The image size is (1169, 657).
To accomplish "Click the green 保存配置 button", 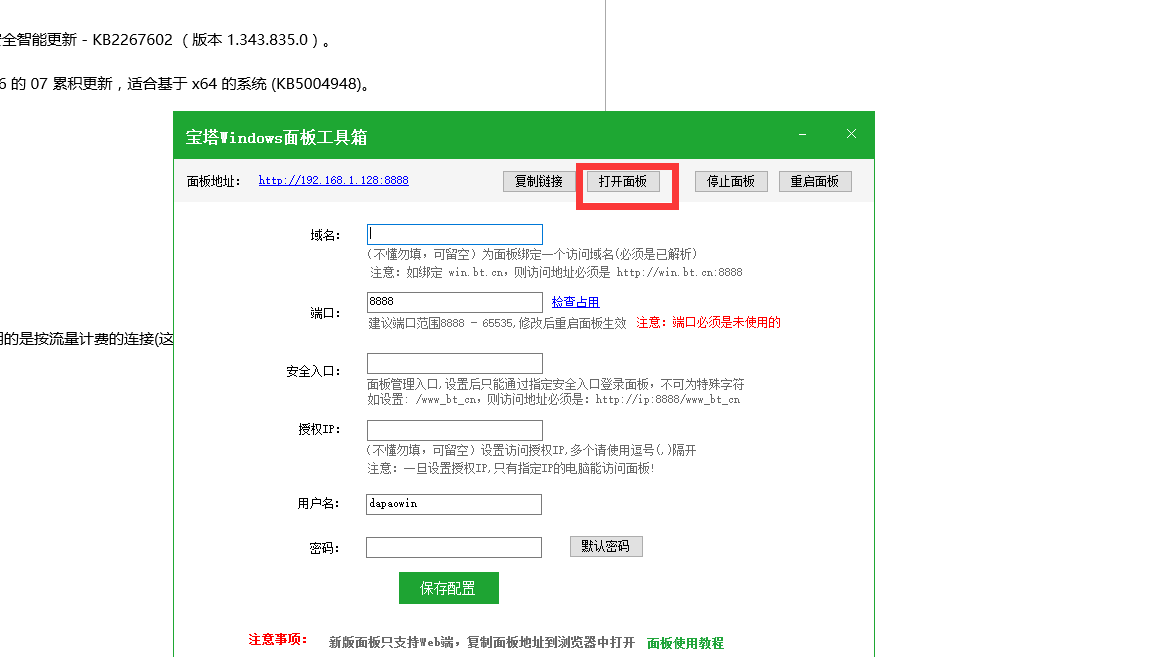I will click(449, 588).
